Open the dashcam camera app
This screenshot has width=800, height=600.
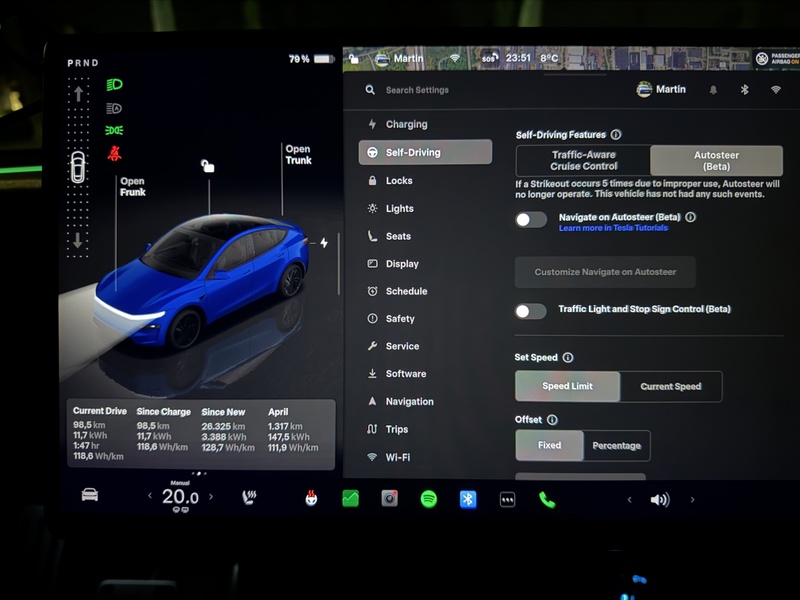389,498
